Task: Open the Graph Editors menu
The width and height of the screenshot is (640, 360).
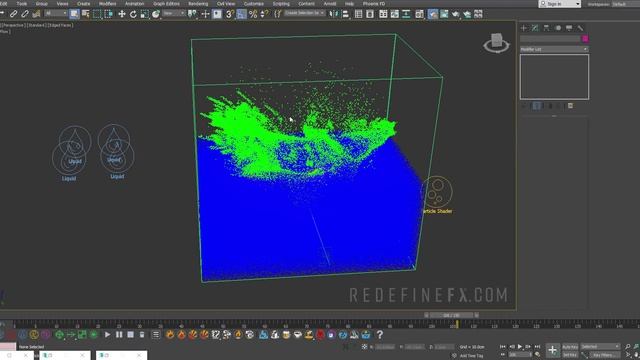Action: coord(166,4)
